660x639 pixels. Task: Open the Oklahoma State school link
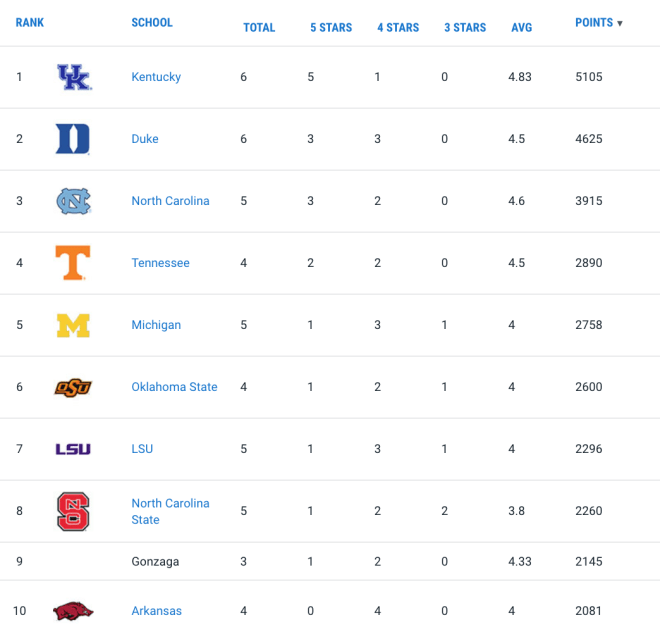point(174,387)
